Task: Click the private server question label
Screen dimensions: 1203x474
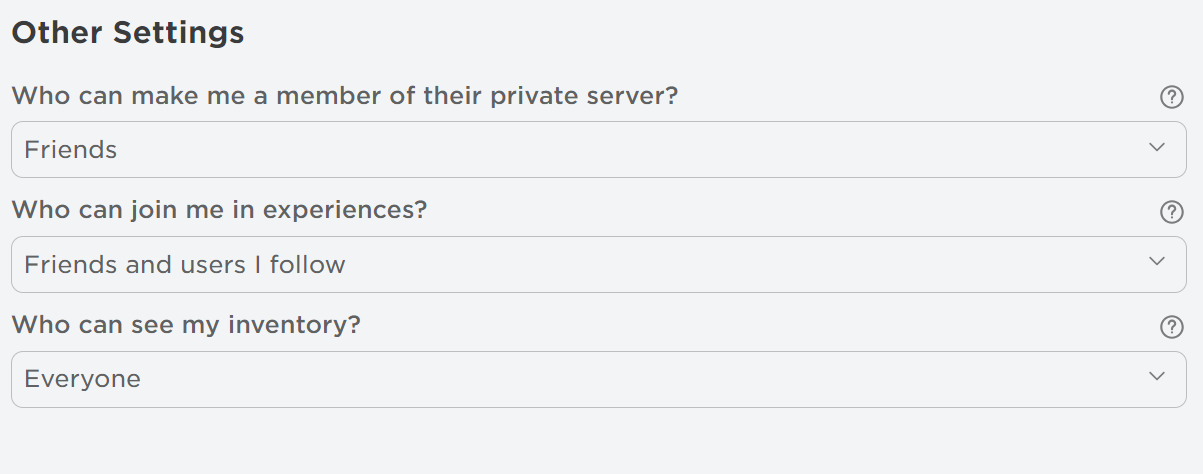Action: 344,97
